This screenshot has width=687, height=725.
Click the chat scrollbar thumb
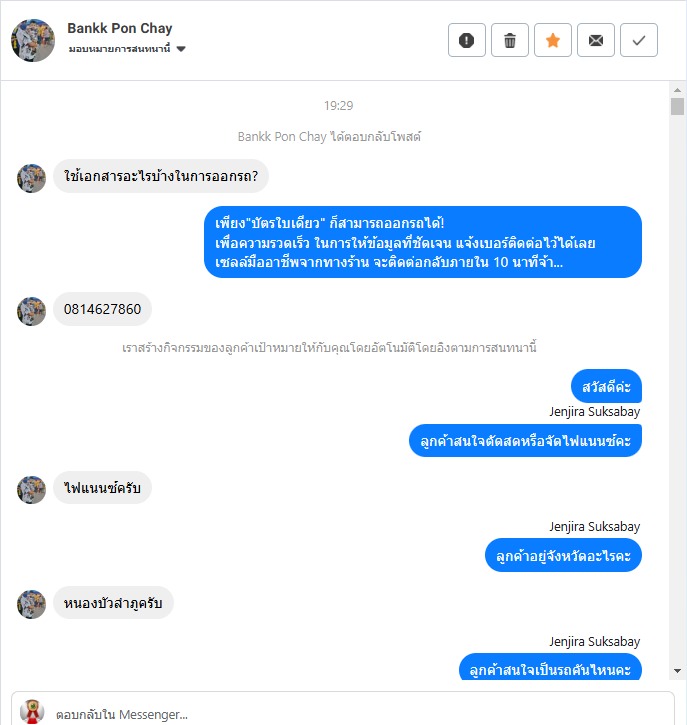pyautogui.click(x=677, y=106)
